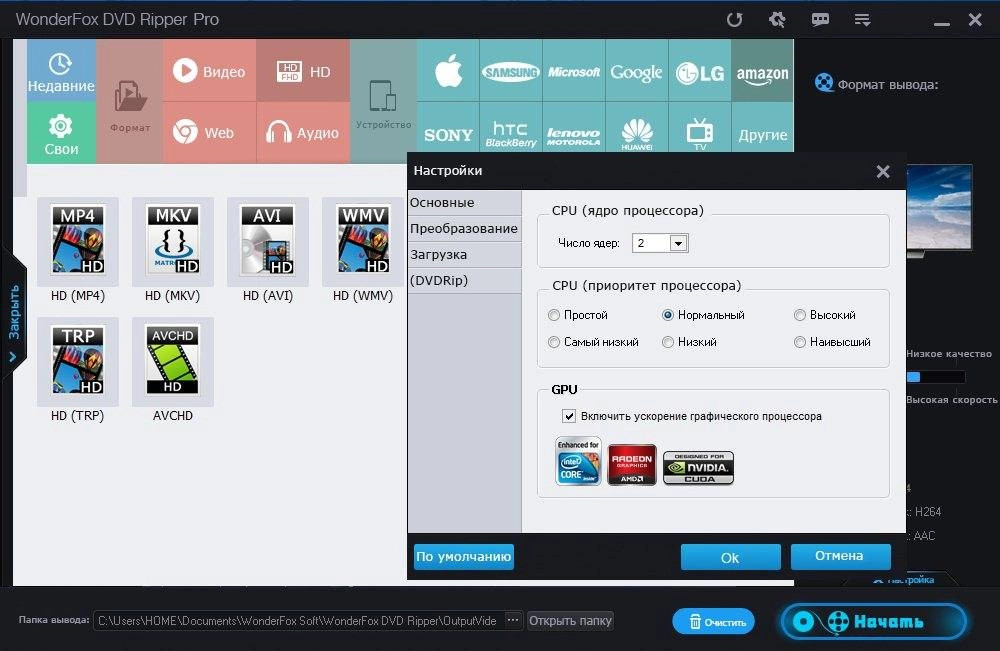1000x651 pixels.
Task: Open the (DVDRip) settings tab
Action: tap(464, 281)
